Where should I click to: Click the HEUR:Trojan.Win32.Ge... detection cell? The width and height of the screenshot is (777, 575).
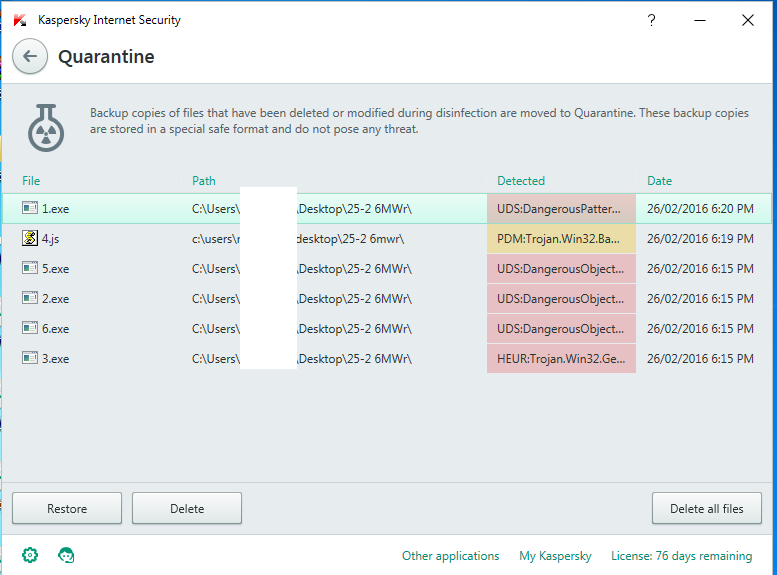click(x=561, y=358)
